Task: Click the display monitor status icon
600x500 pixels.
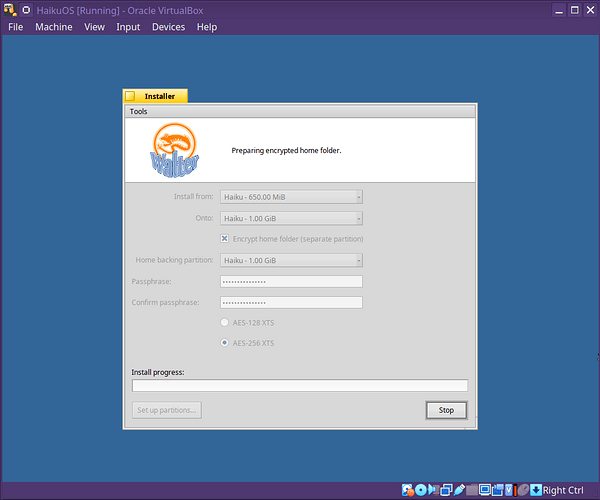Action: click(485, 490)
